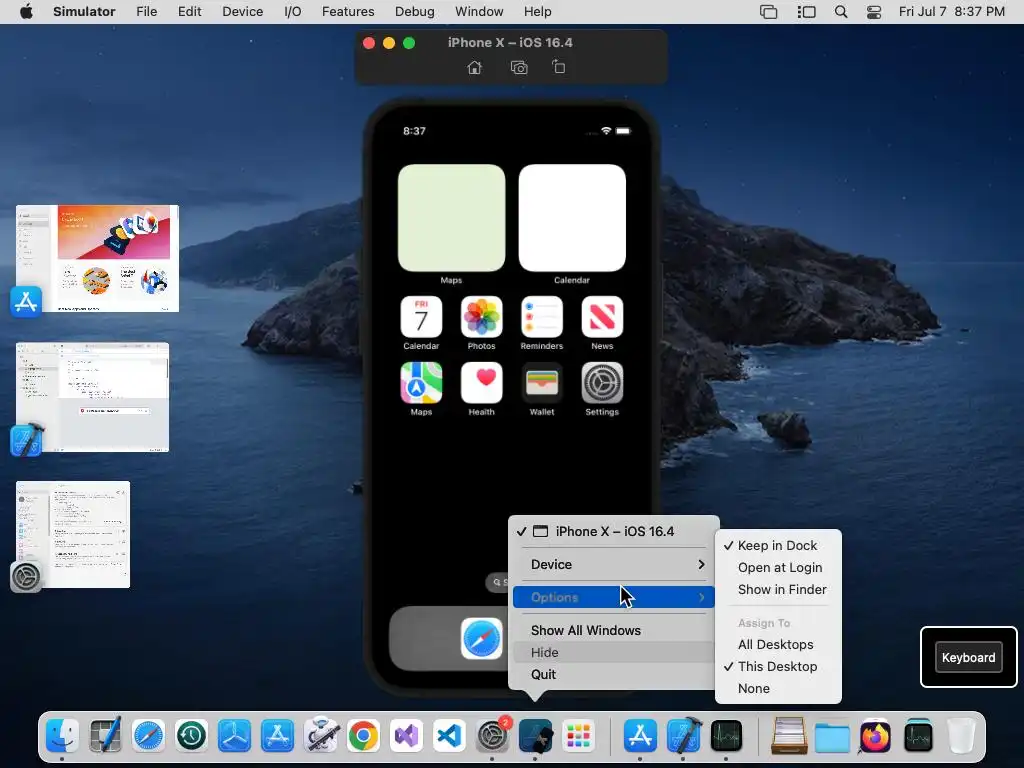1024x768 pixels.
Task: Launch the Health app on the iPhone
Action: pyautogui.click(x=481, y=383)
